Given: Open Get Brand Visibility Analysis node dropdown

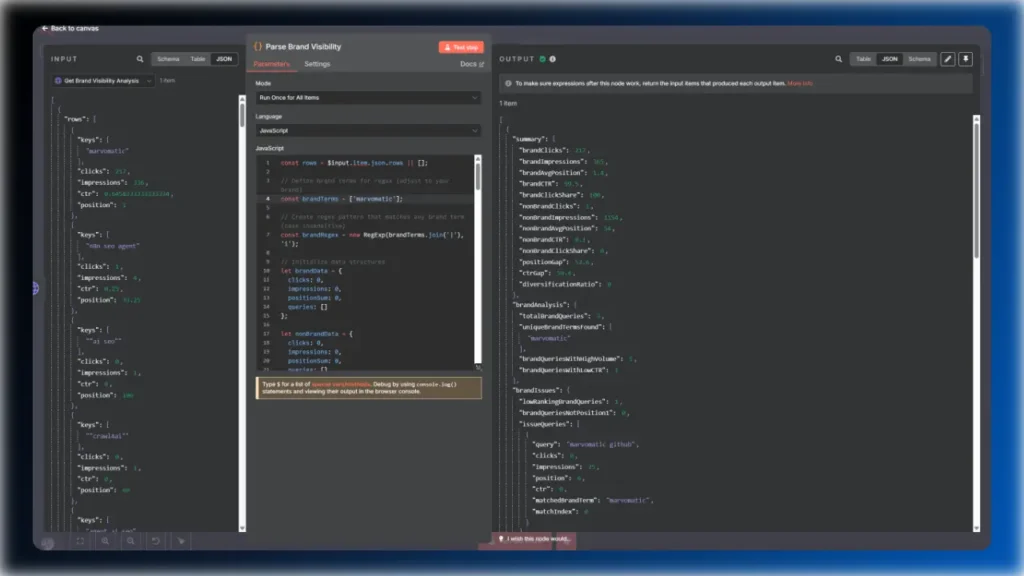Looking at the screenshot, I should pyautogui.click(x=103, y=81).
